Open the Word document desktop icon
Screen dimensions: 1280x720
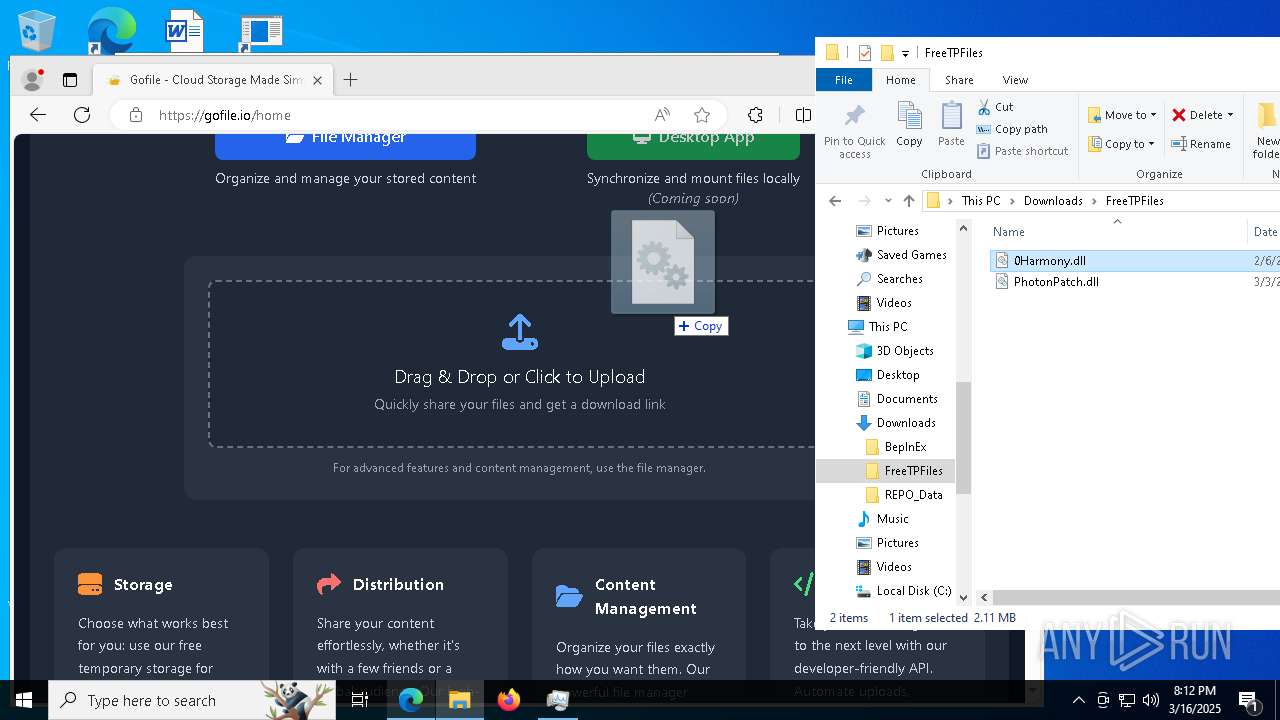click(185, 30)
